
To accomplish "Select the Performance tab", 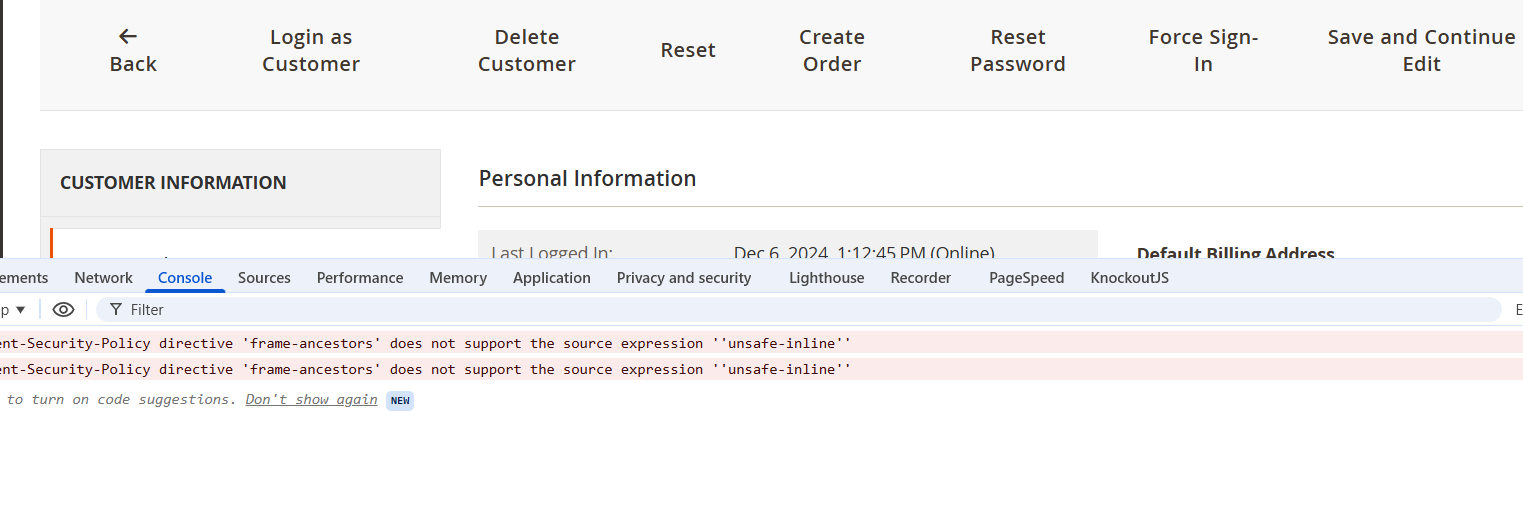I will (x=360, y=278).
